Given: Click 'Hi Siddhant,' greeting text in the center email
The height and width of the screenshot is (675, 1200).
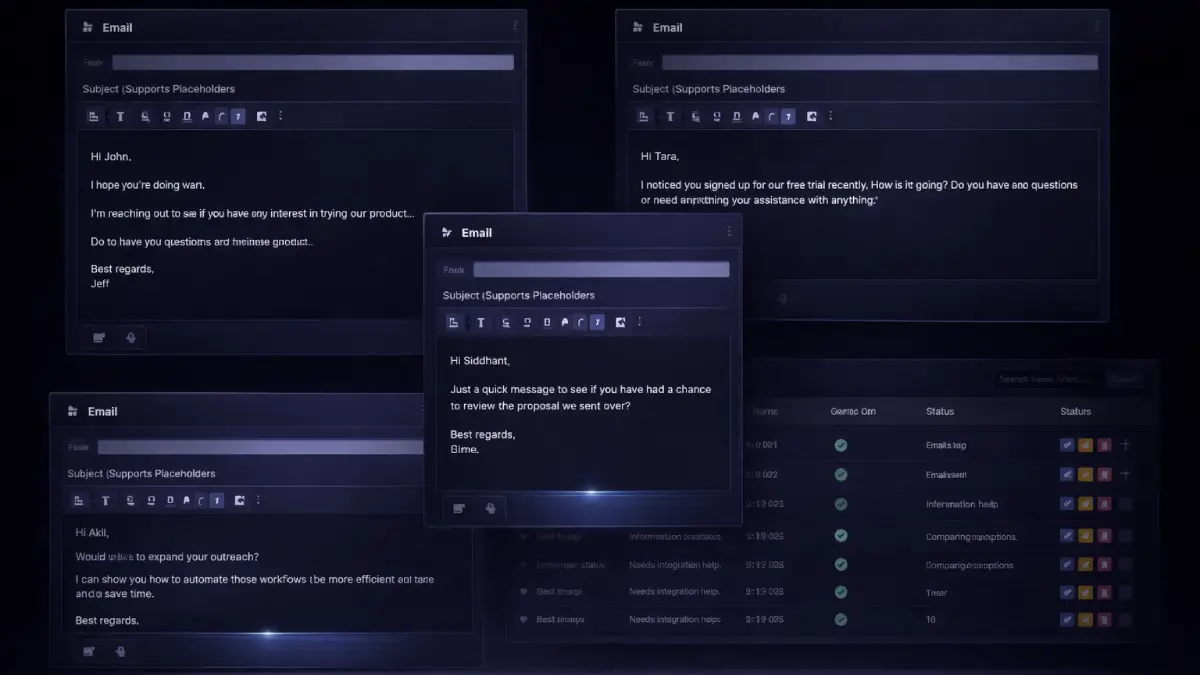Looking at the screenshot, I should click(479, 361).
